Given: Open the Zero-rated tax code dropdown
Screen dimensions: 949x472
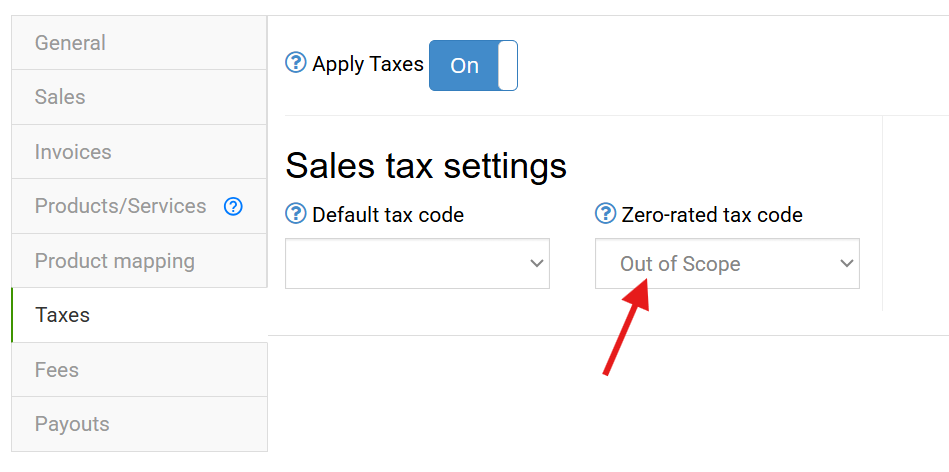Looking at the screenshot, I should pyautogui.click(x=727, y=264).
